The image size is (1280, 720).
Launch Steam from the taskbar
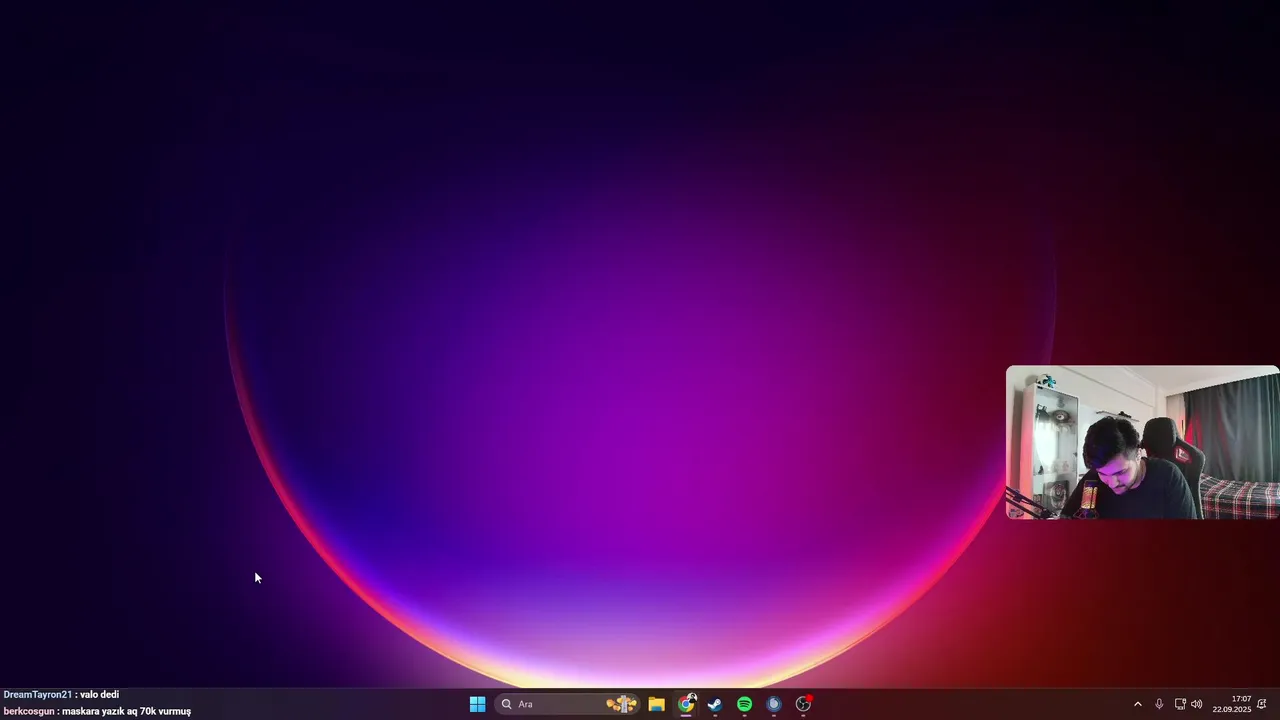(x=715, y=704)
